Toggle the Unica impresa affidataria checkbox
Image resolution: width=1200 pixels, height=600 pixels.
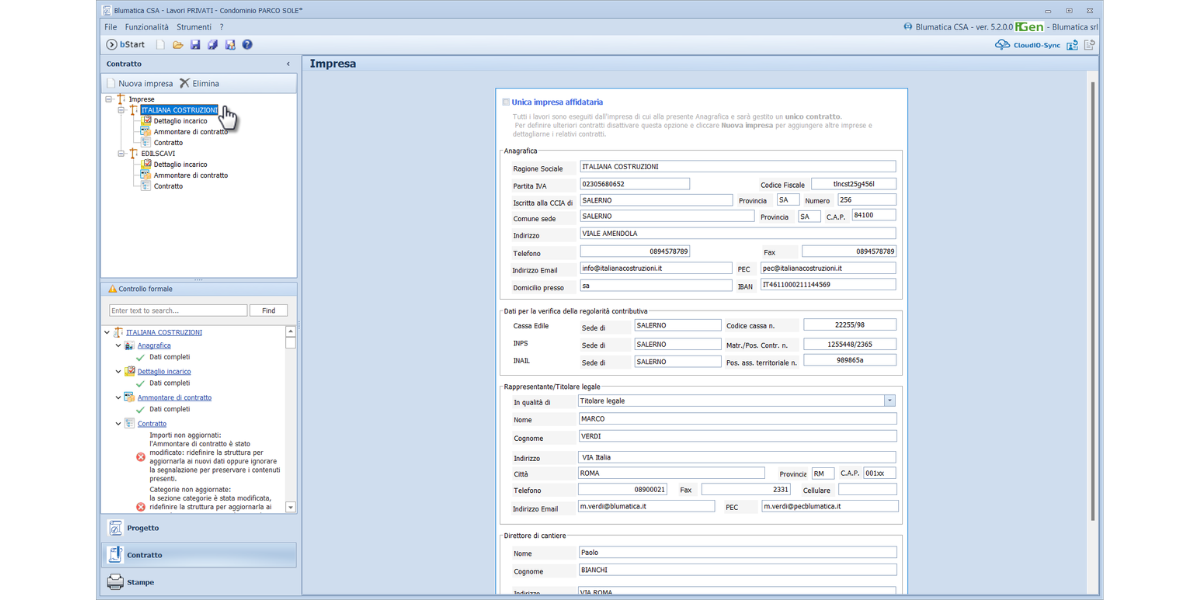(x=505, y=102)
